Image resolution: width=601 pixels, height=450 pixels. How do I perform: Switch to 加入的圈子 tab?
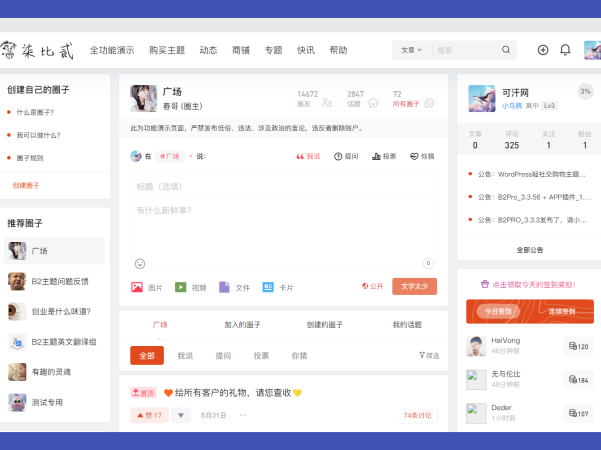pyautogui.click(x=242, y=325)
